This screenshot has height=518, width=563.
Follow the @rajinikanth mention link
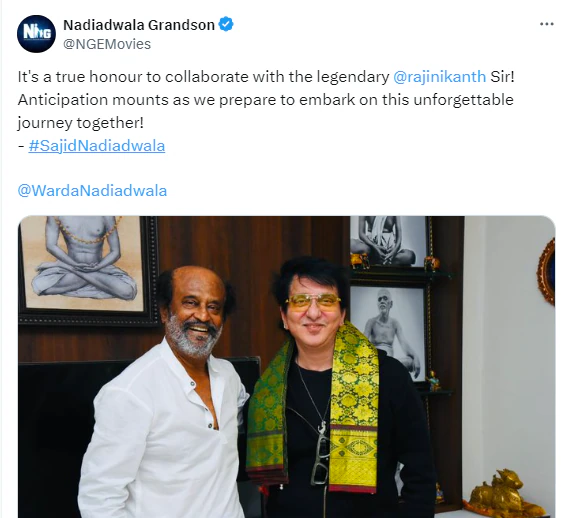click(x=439, y=77)
